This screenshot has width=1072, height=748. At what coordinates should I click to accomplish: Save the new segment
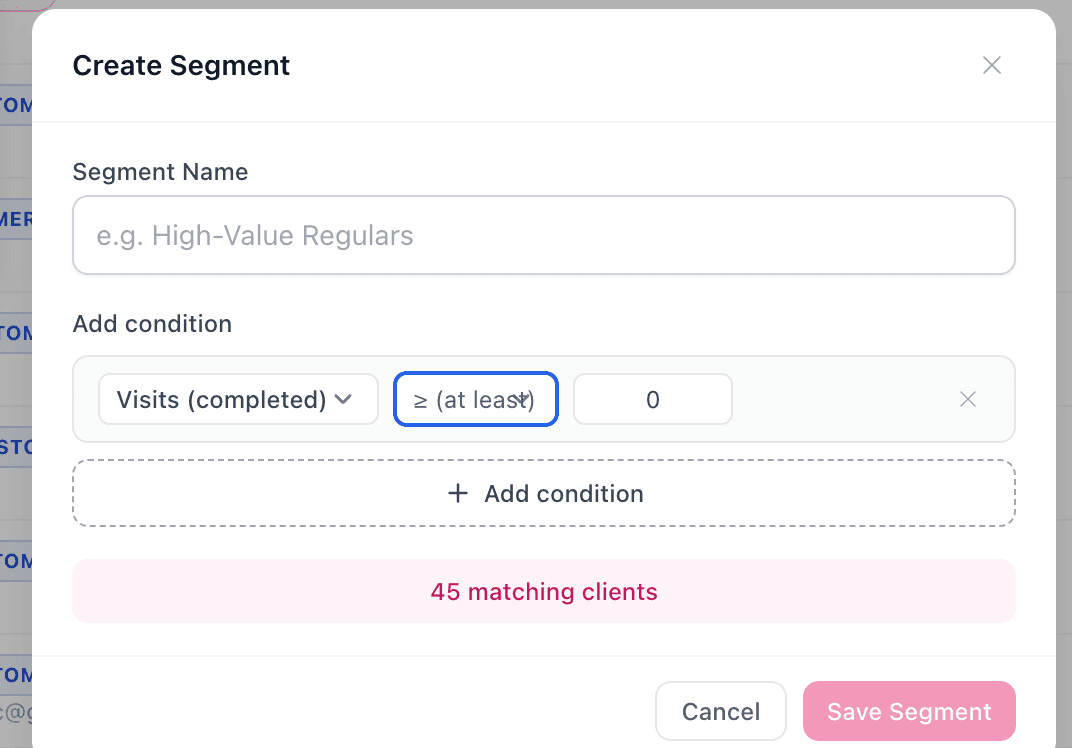[908, 712]
